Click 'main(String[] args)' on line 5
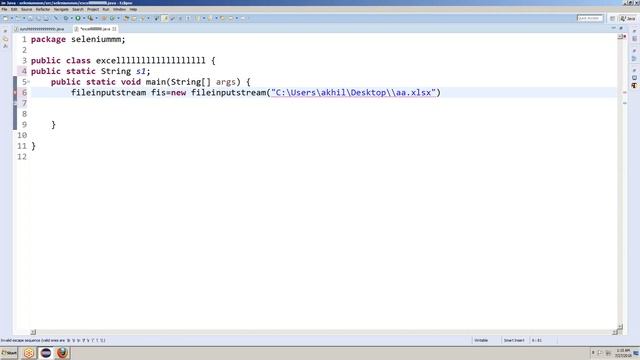This screenshot has height=360, width=640. (193, 82)
